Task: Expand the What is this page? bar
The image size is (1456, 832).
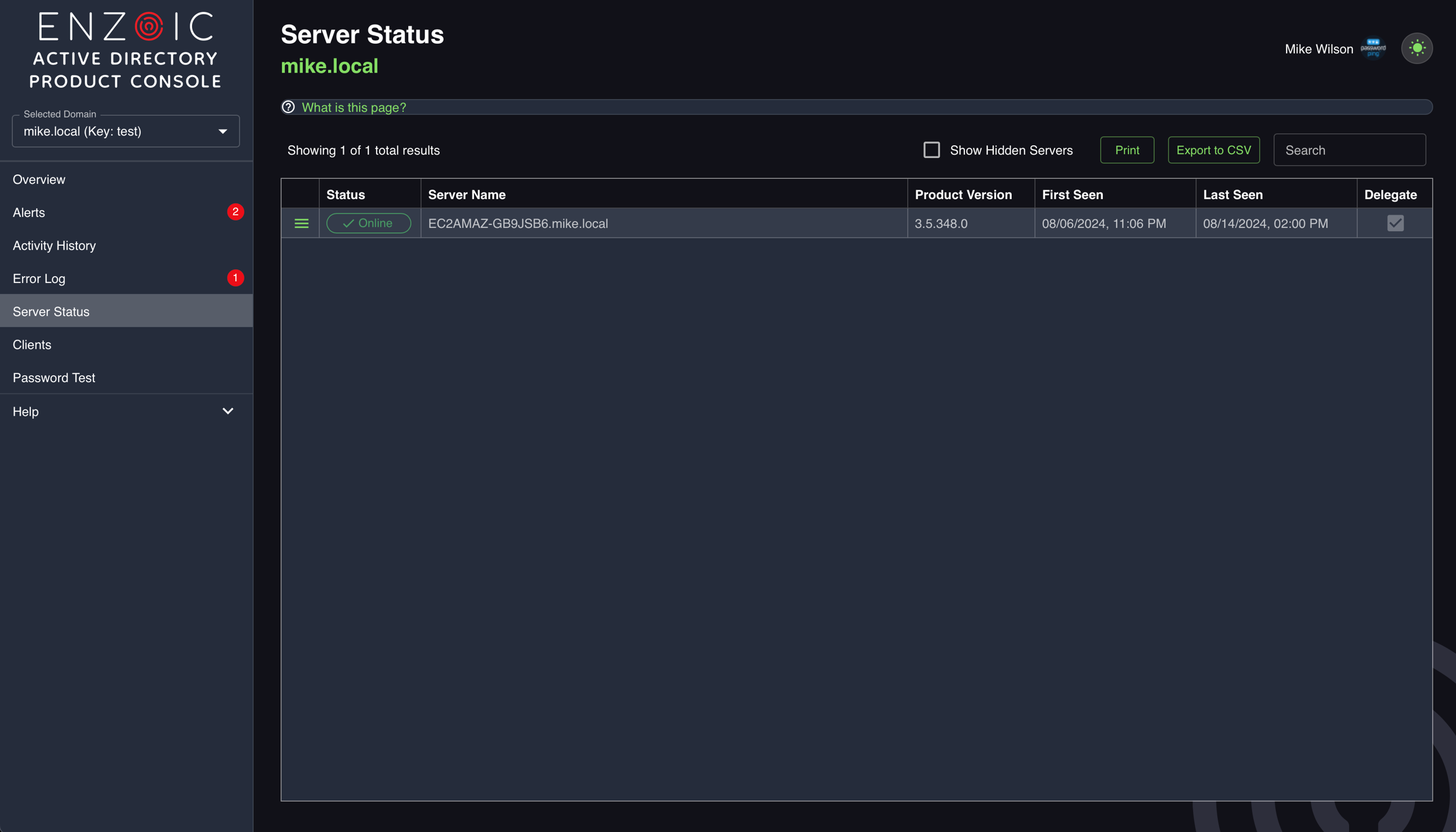Action: tap(354, 107)
